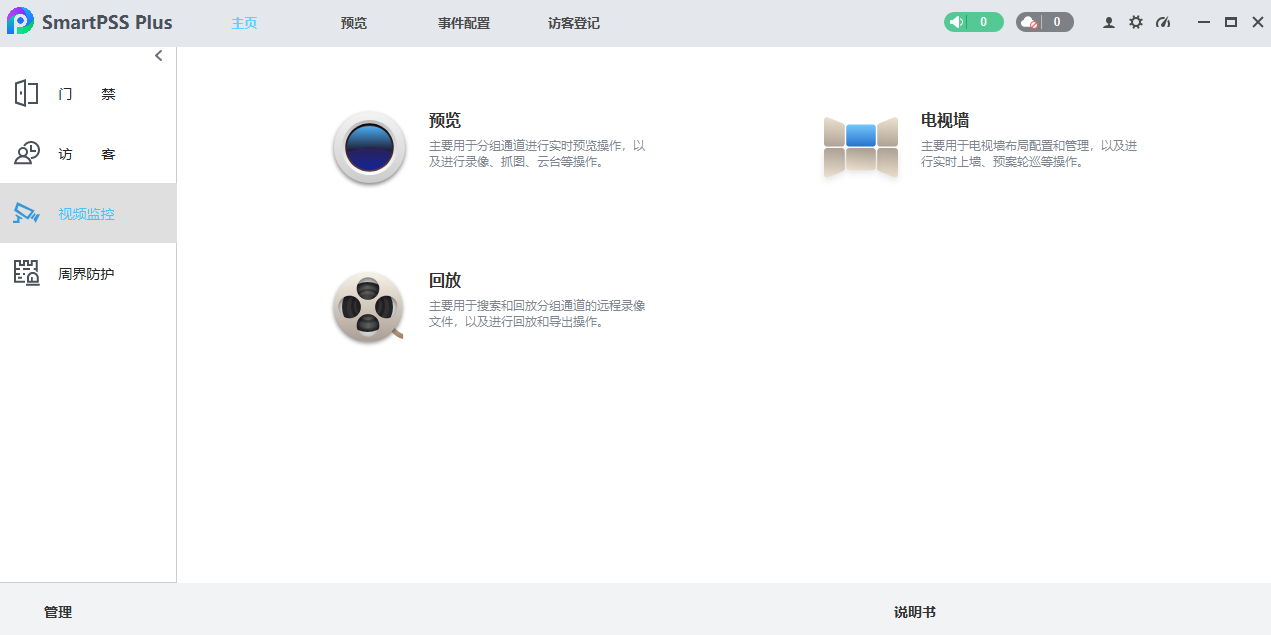The width and height of the screenshot is (1271, 635).
Task: Toggle the alarm sound speaker switch
Action: (x=956, y=21)
